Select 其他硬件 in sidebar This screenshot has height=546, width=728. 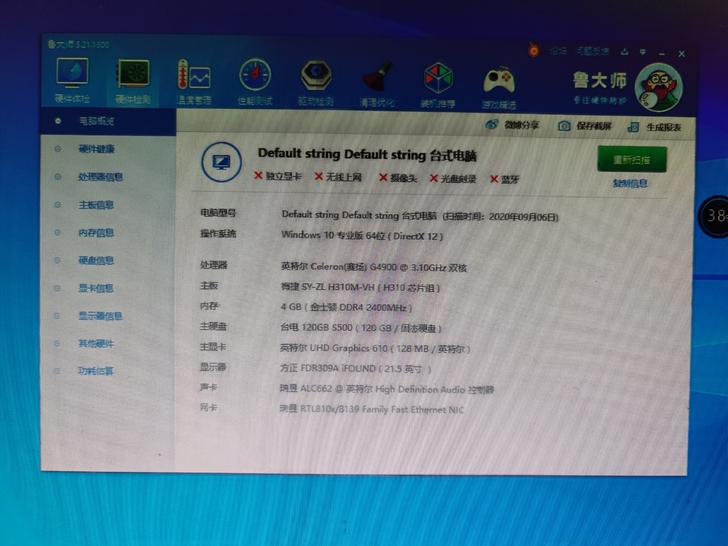coord(96,344)
